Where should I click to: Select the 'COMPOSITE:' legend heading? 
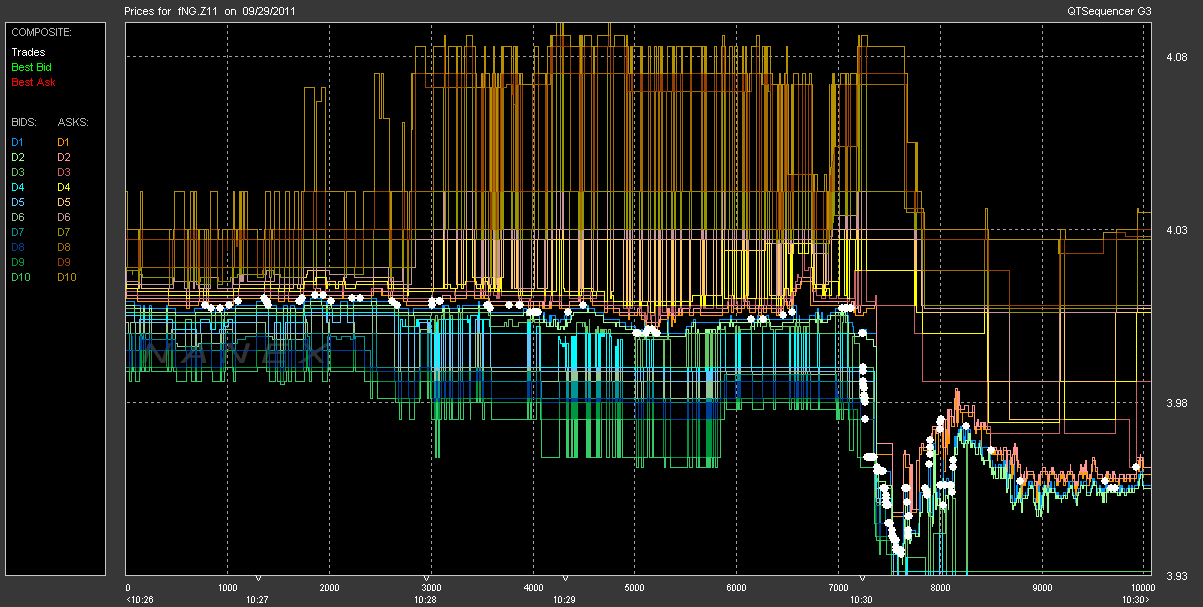(40, 32)
